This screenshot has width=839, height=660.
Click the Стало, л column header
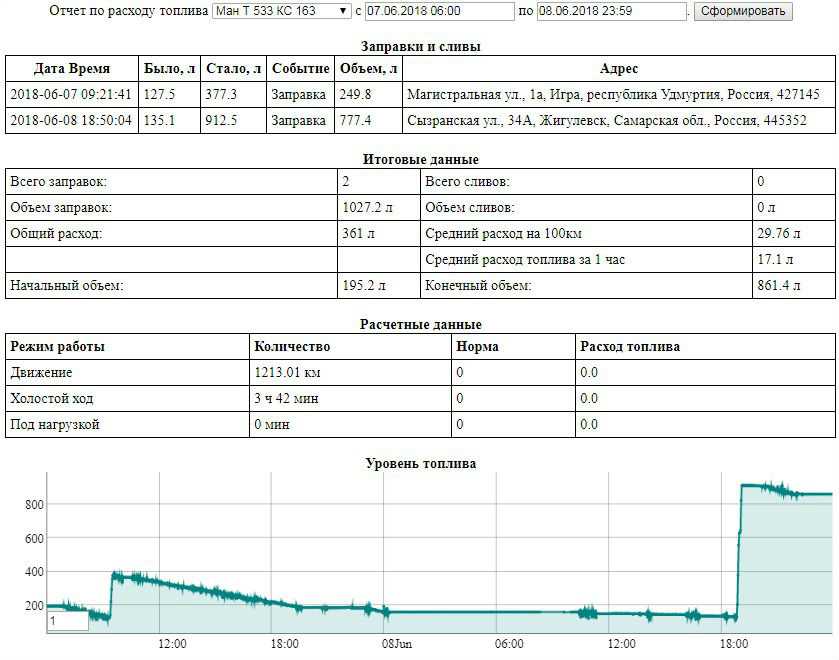(x=233, y=69)
